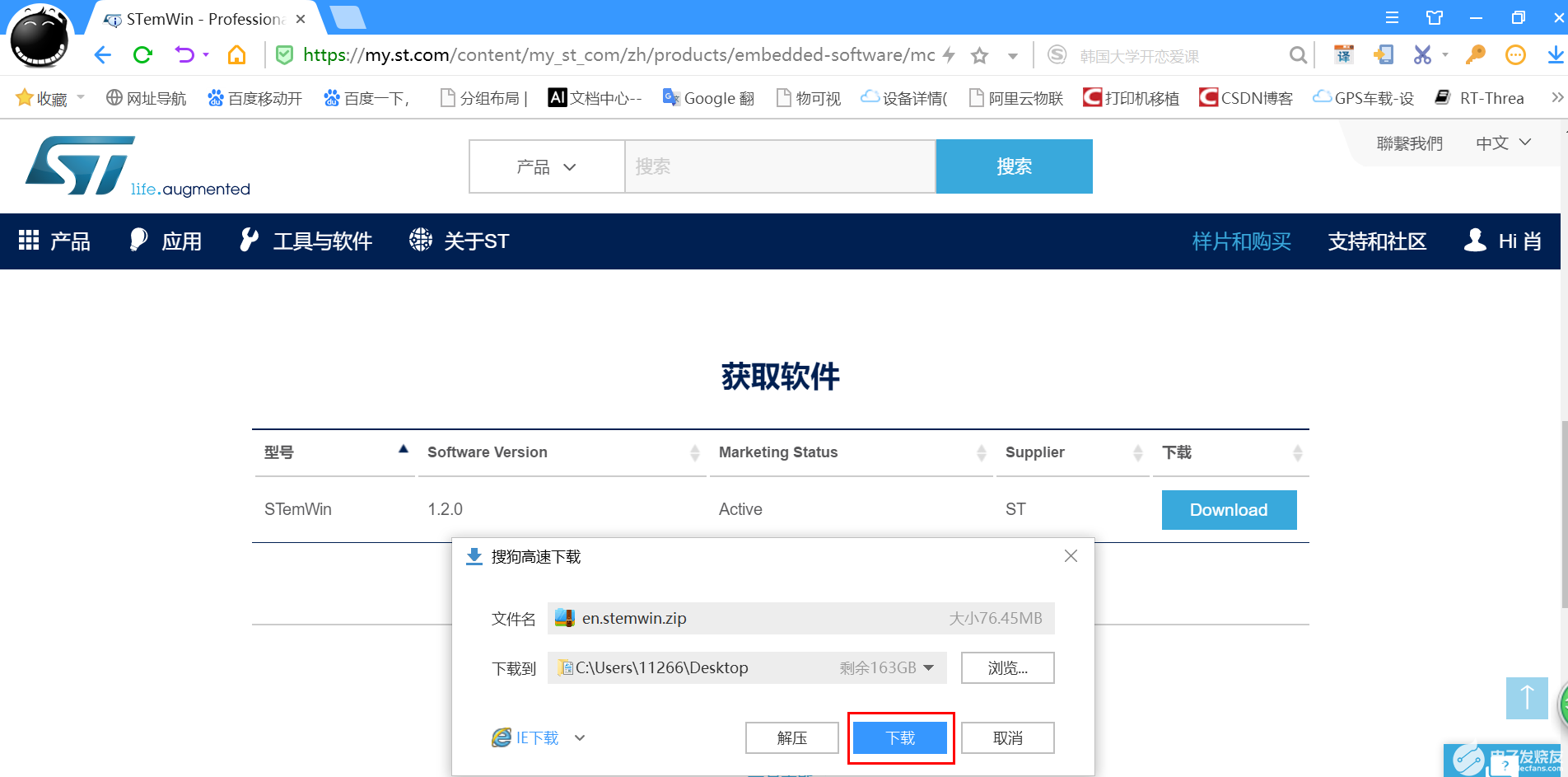Click the ST life.augmented logo
Screen dimensions: 1568x777
tap(138, 166)
